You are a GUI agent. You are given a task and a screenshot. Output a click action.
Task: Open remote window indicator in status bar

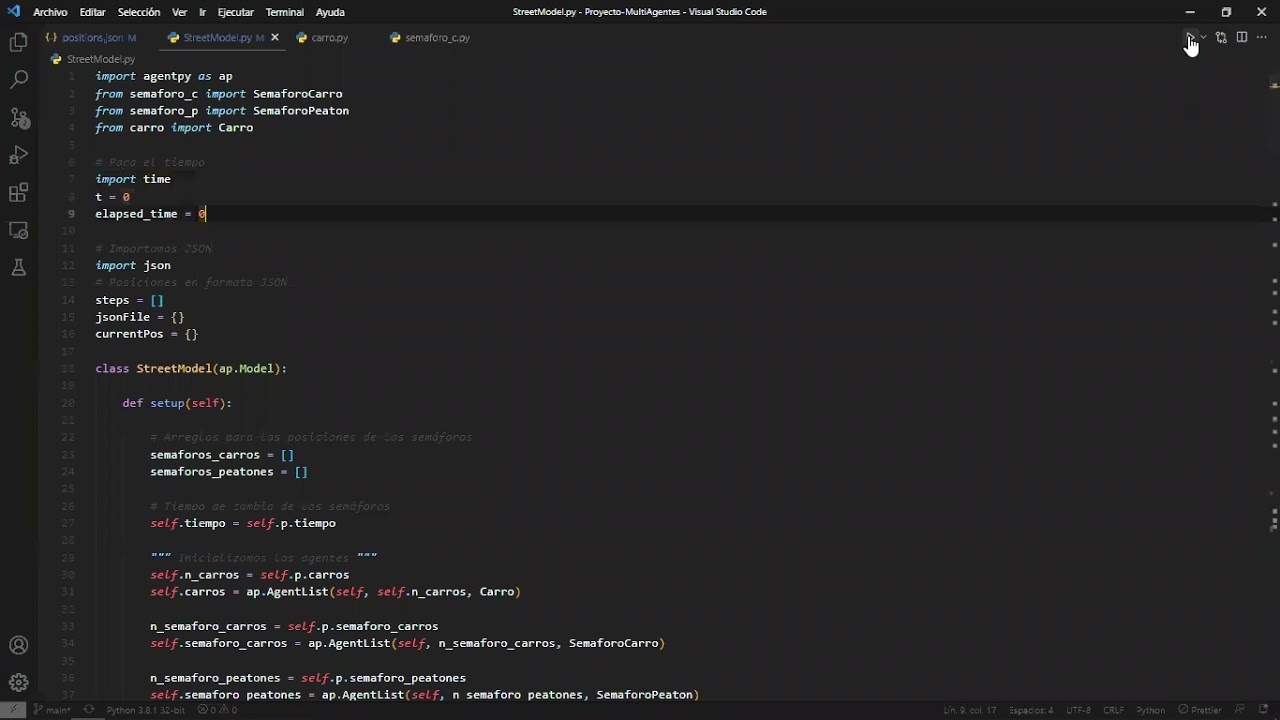(12, 710)
